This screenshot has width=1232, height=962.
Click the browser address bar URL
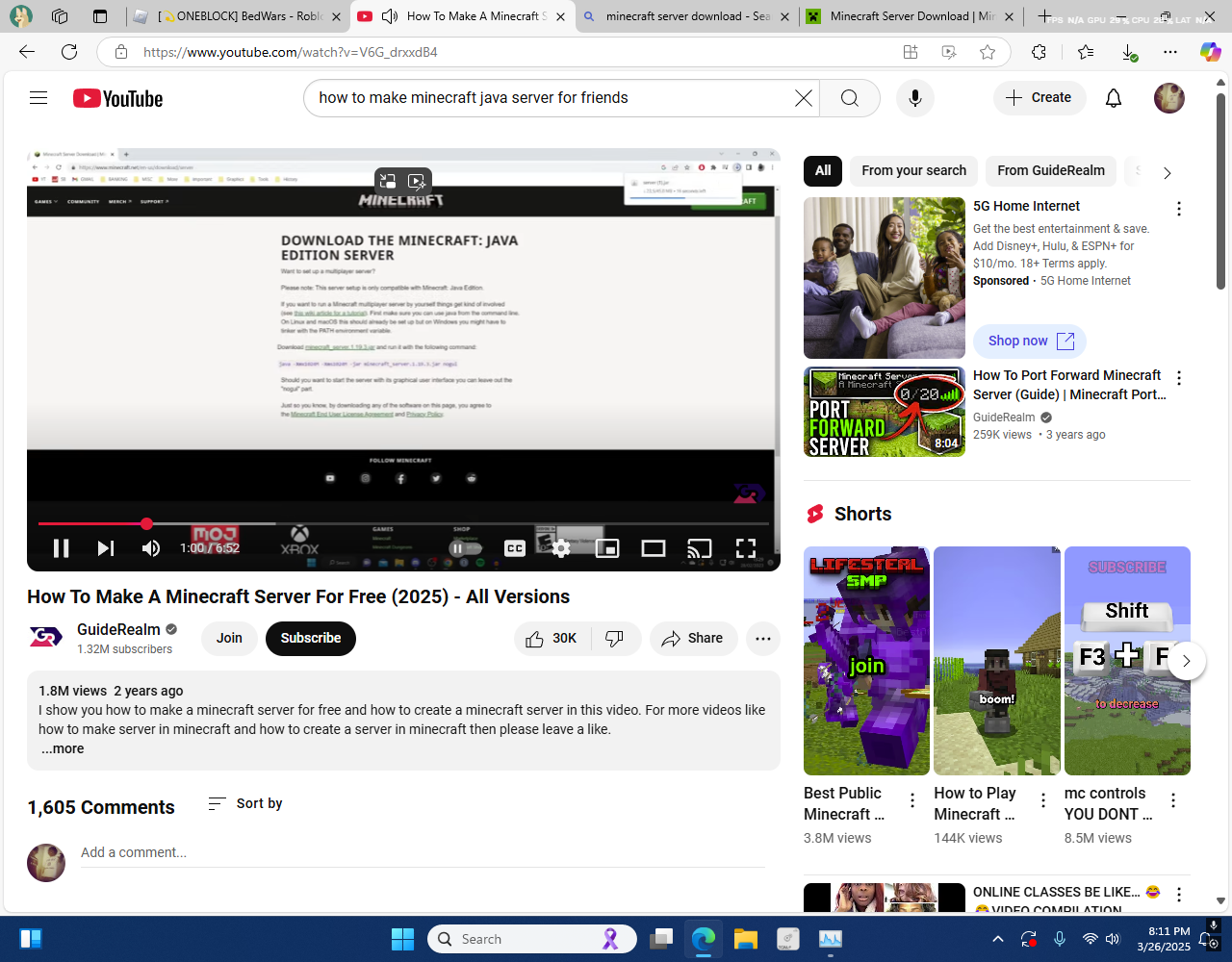291,52
